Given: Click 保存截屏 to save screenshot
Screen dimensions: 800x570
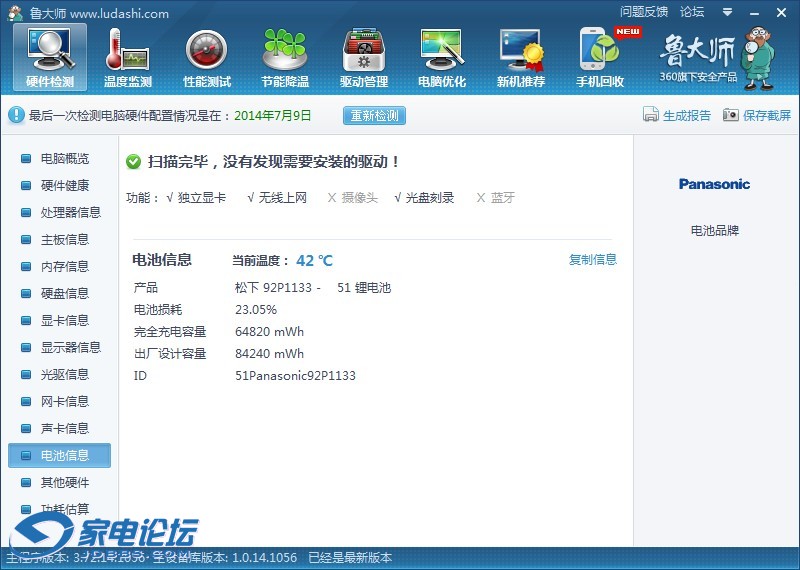Looking at the screenshot, I should (x=757, y=115).
